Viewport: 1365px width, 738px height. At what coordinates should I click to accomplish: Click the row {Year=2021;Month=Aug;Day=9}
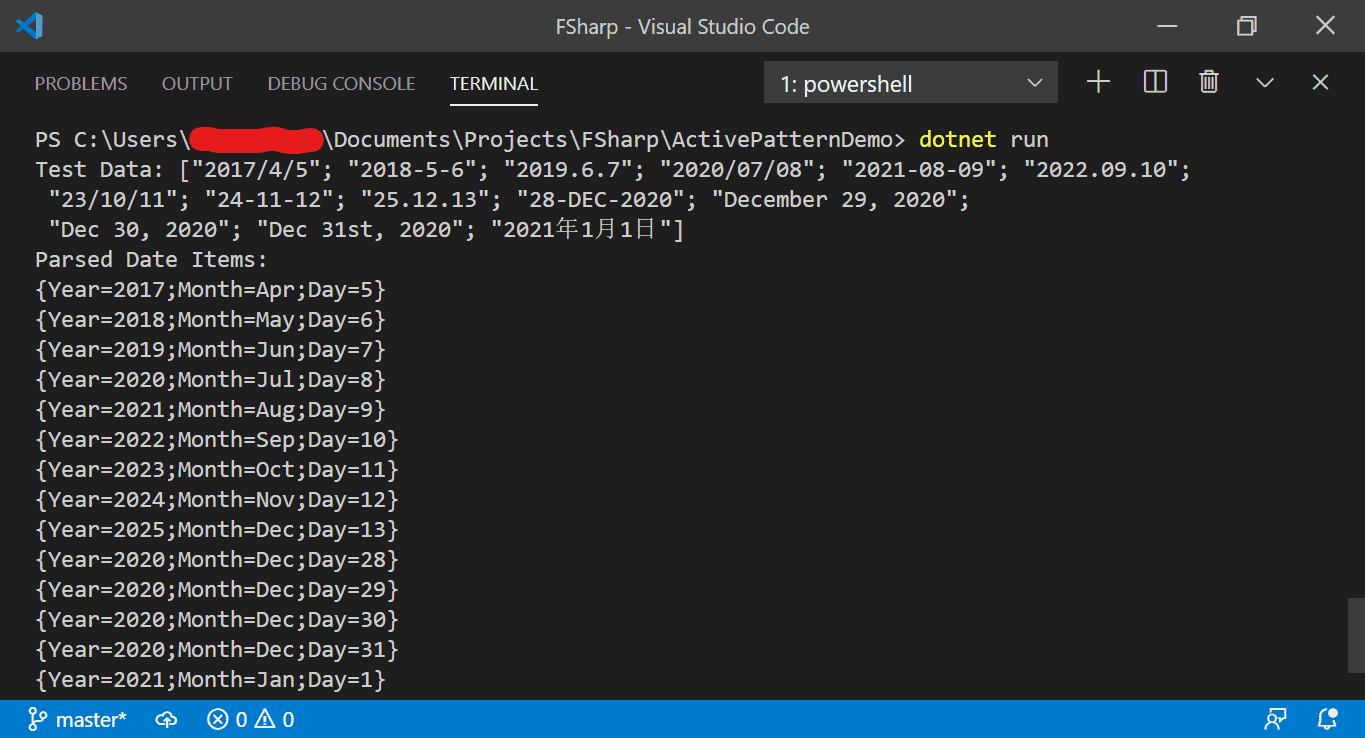[210, 410]
